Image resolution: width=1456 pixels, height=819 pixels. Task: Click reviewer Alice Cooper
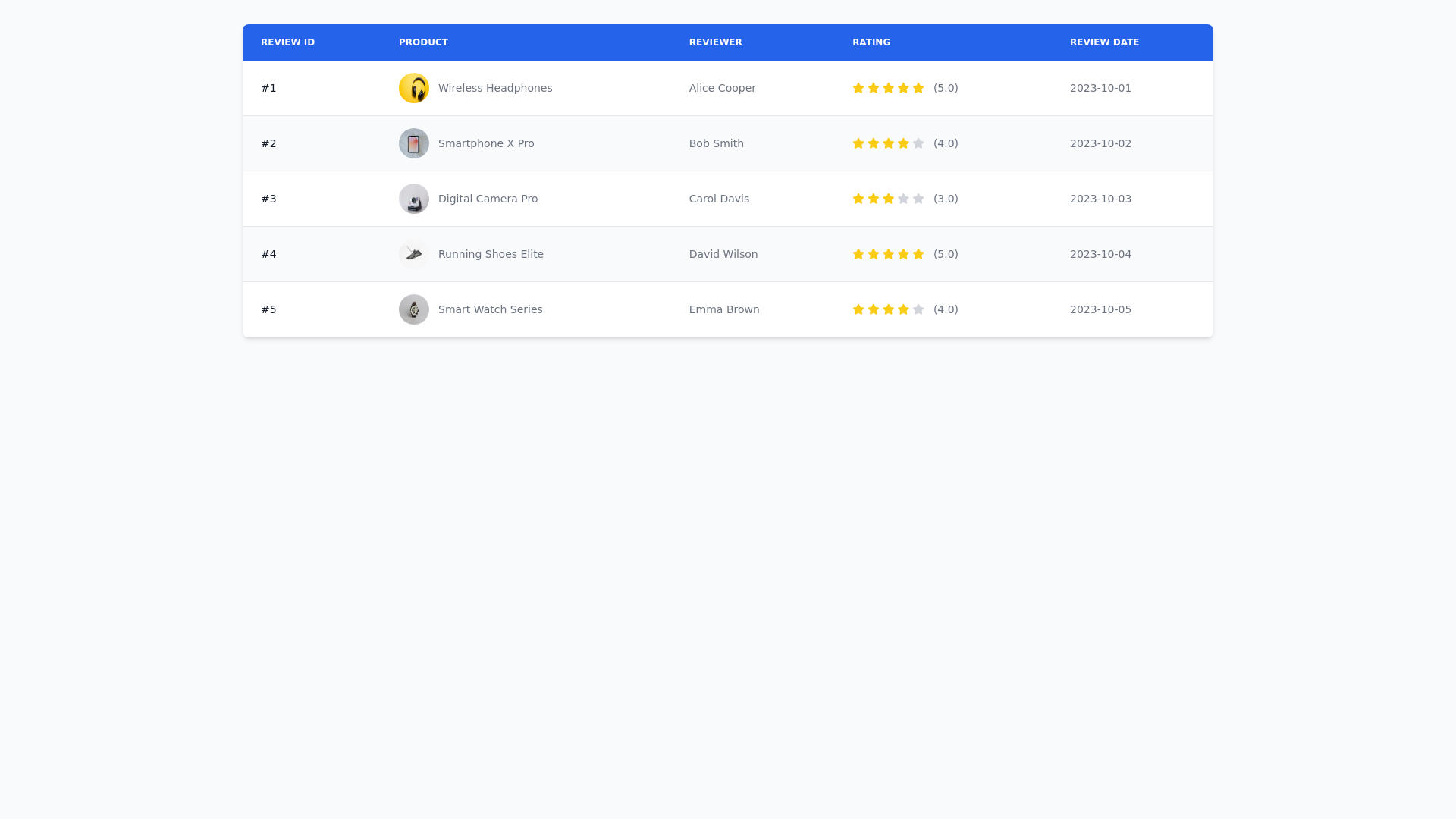(x=722, y=88)
